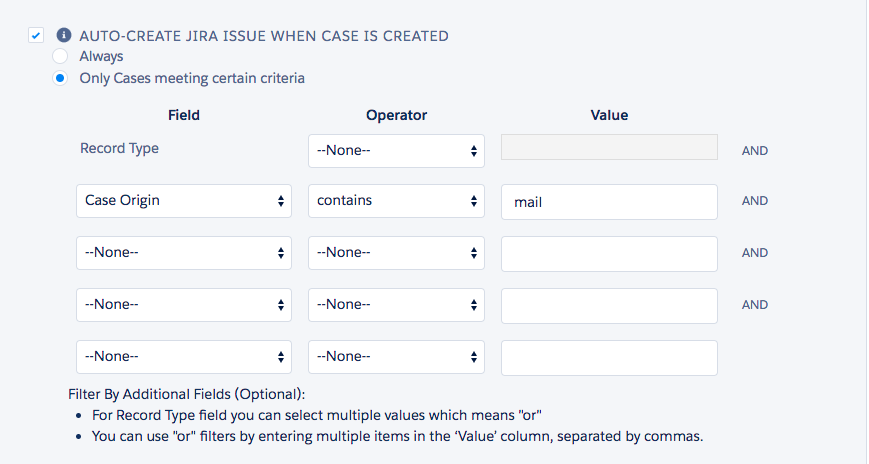The height and width of the screenshot is (464, 869).
Task: Select Only Cases meeting certain criteria
Action: (x=60, y=78)
